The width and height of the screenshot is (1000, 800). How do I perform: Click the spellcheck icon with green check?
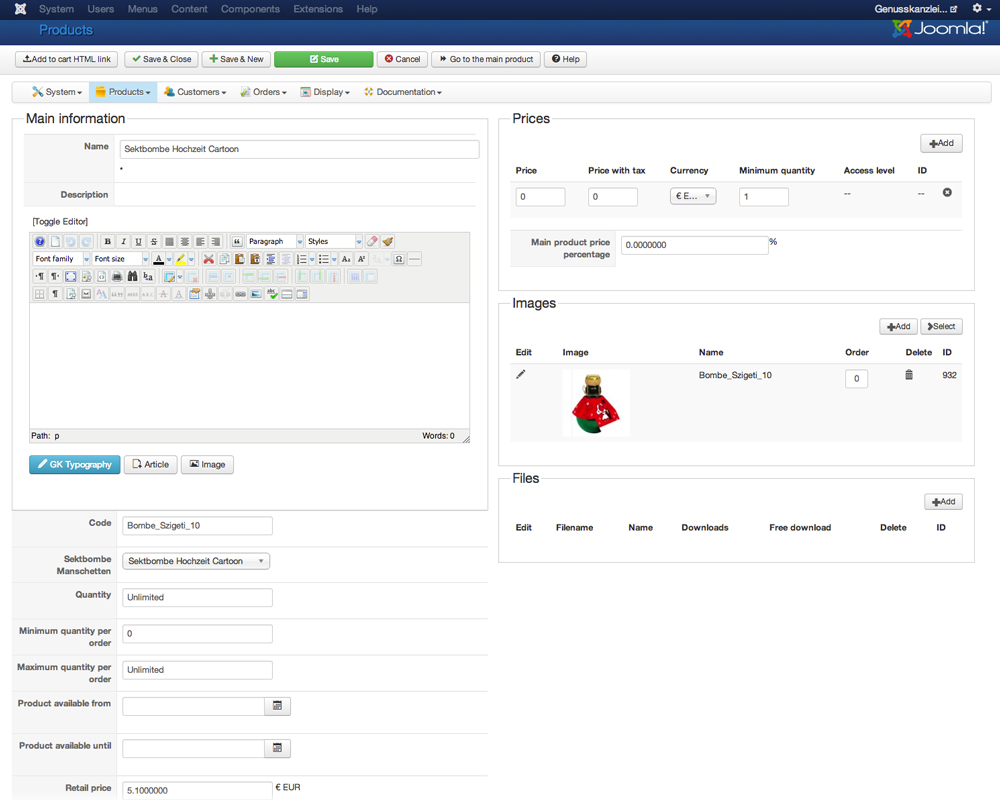(272, 294)
